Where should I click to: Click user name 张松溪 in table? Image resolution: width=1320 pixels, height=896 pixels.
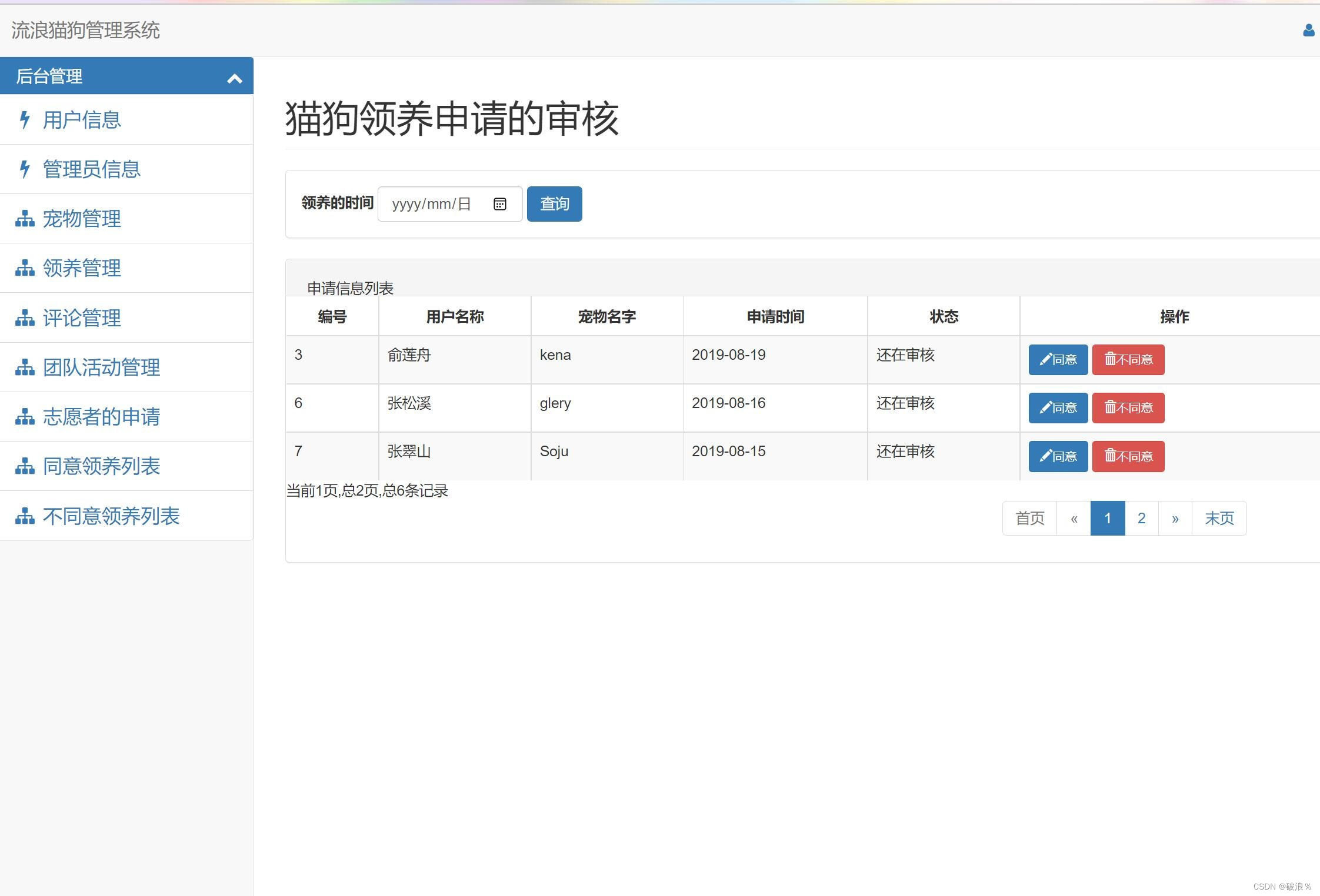(409, 403)
